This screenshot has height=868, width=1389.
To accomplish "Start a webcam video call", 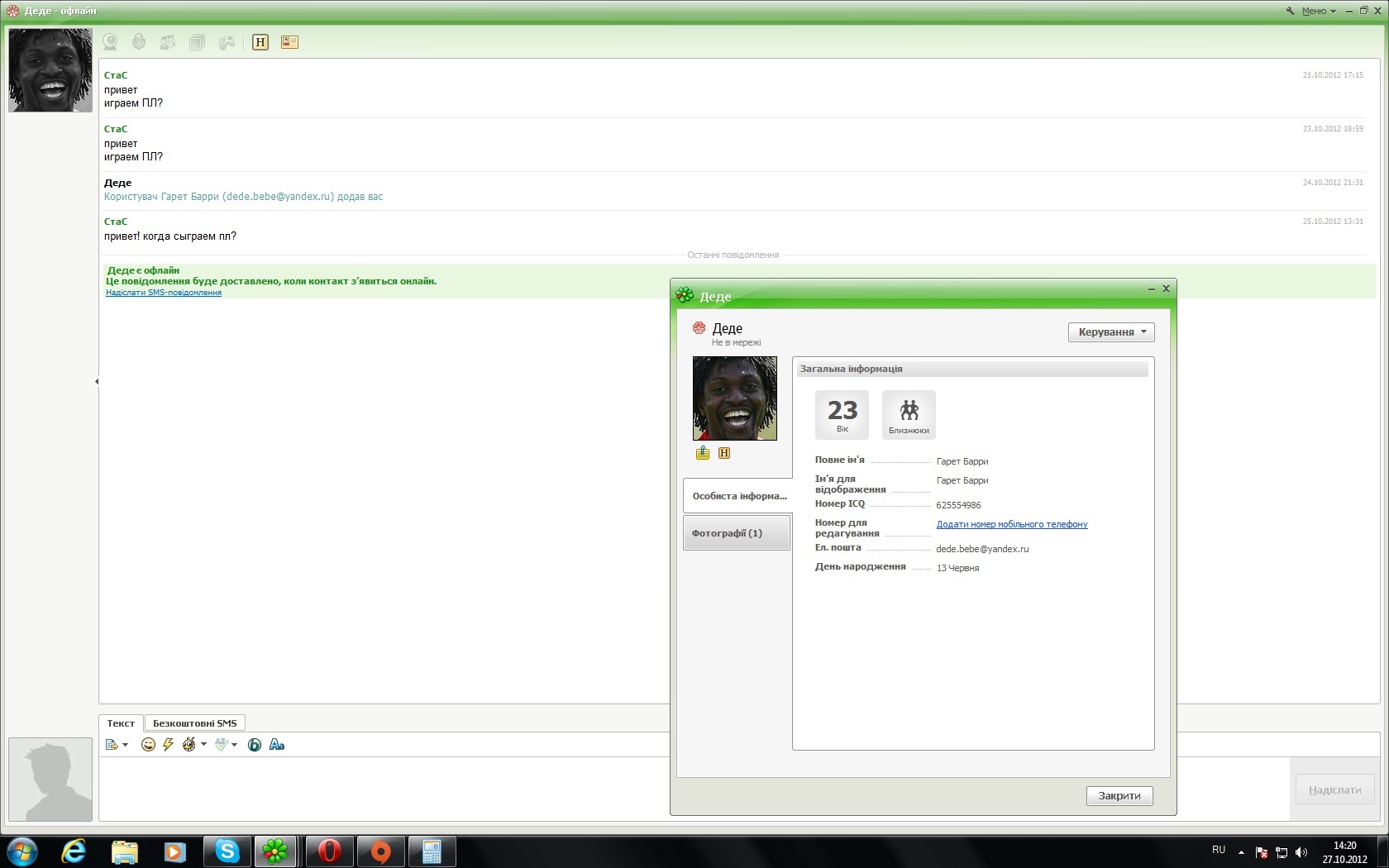I will click(x=110, y=42).
